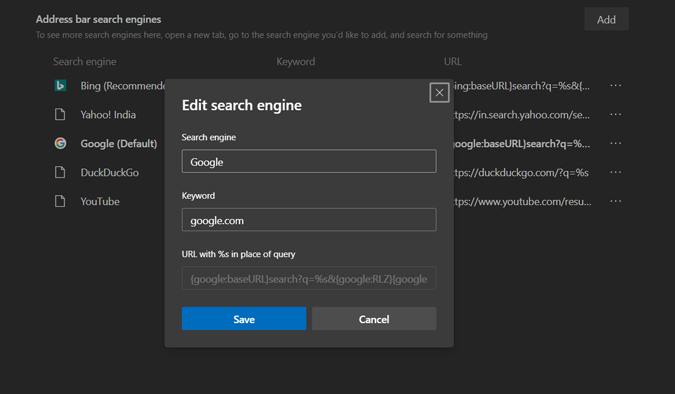
Task: Click the YouTube URL text
Action: 522,201
